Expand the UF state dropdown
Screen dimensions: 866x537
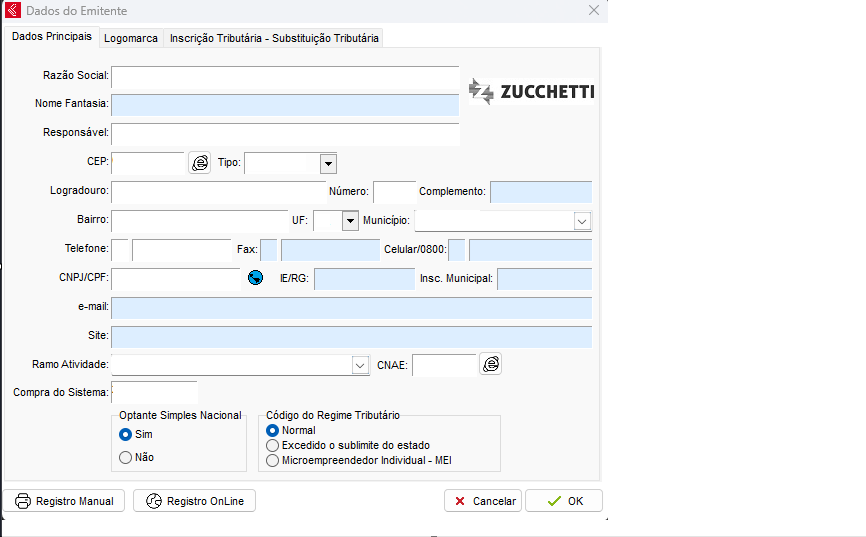coord(349,220)
